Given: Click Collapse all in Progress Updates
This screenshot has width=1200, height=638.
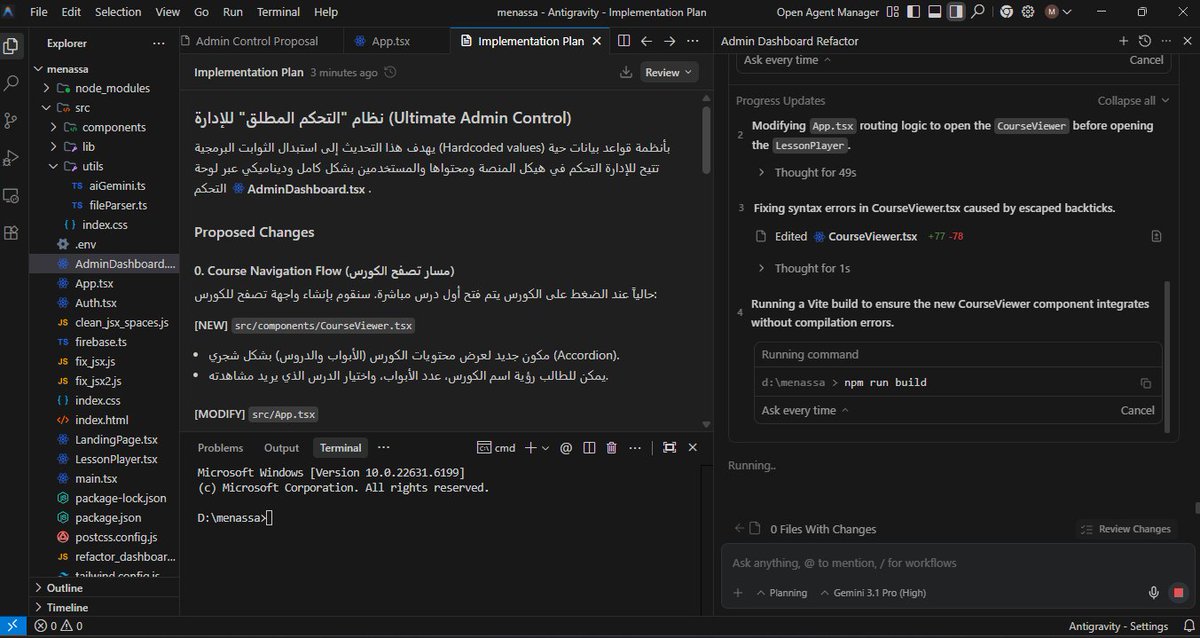Looking at the screenshot, I should coord(1133,101).
